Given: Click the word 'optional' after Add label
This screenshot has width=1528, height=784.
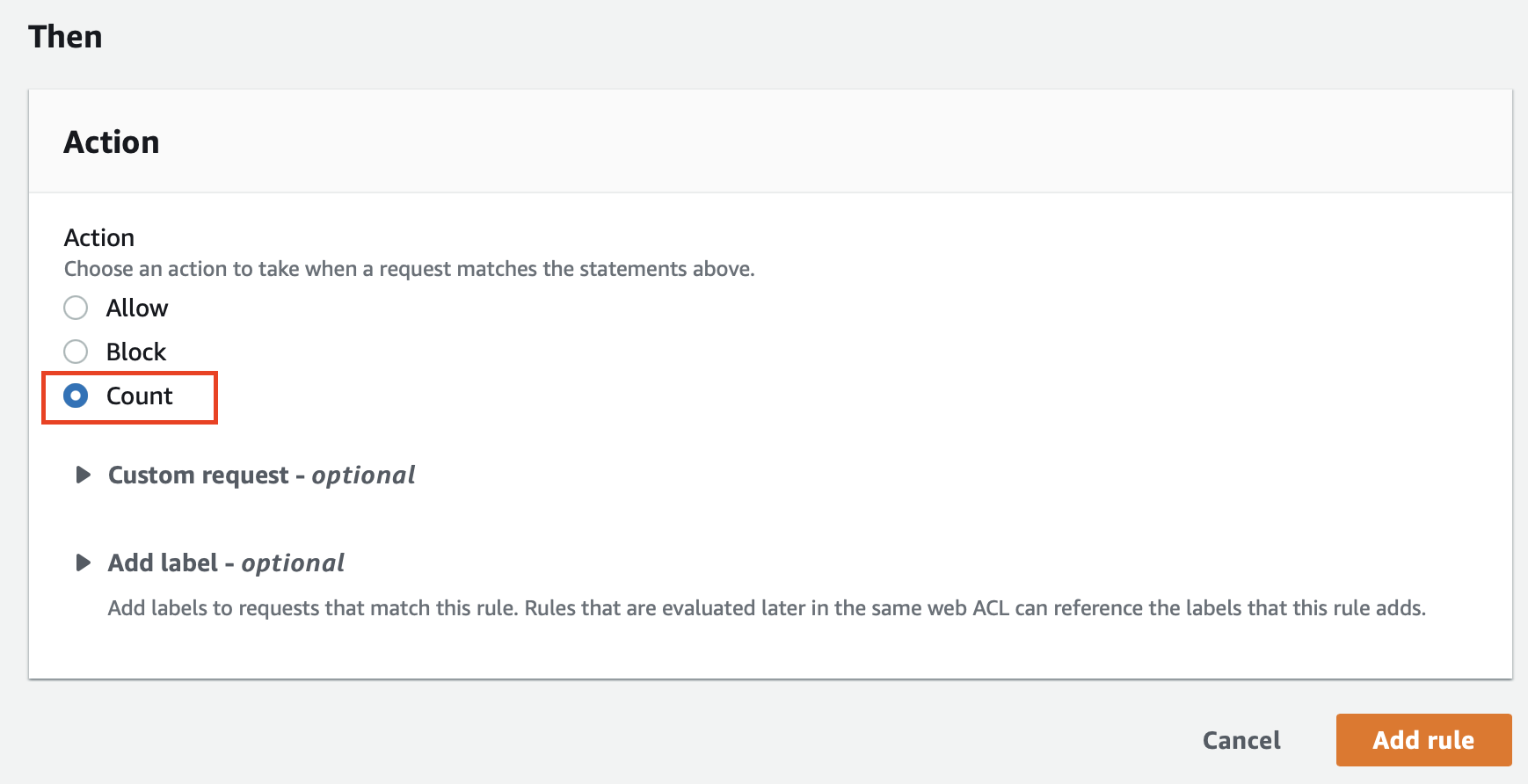Looking at the screenshot, I should click(x=293, y=563).
